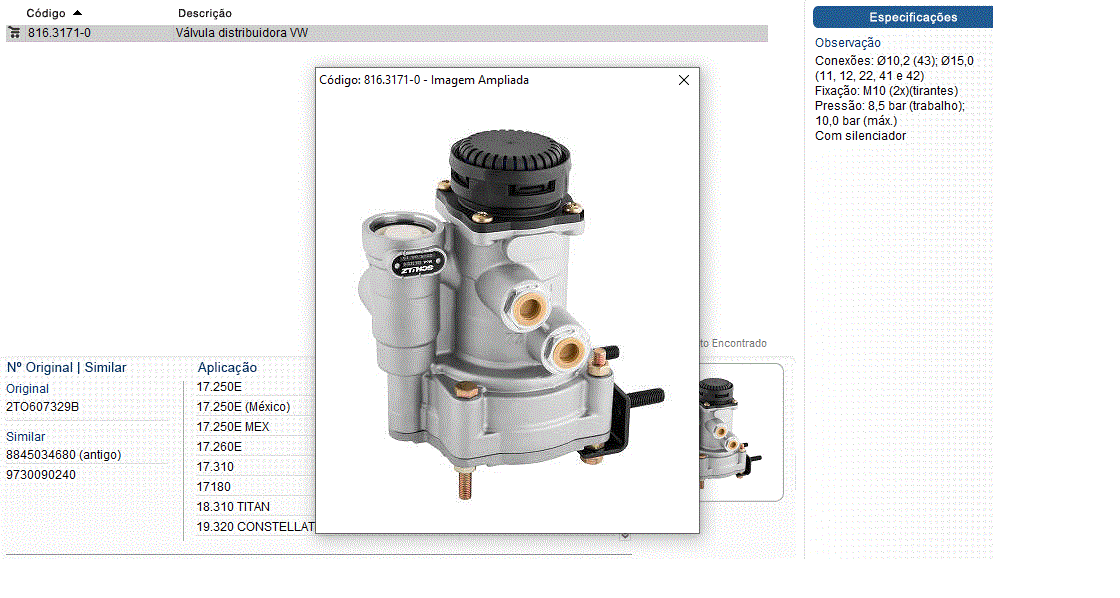This screenshot has height=598, width=1120.
Task: Close the enlarged image popup
Action: (x=684, y=80)
